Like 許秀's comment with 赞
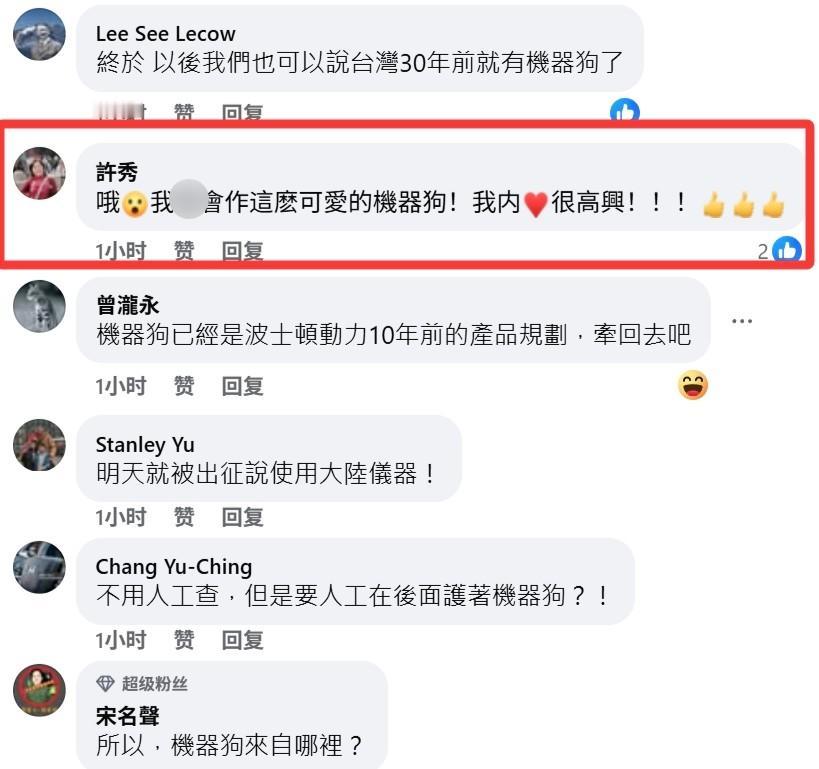The width and height of the screenshot is (819, 769). [x=184, y=251]
